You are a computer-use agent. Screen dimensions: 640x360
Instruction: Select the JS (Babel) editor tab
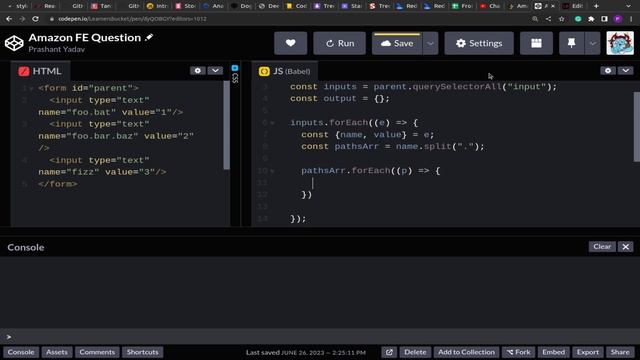(285, 71)
